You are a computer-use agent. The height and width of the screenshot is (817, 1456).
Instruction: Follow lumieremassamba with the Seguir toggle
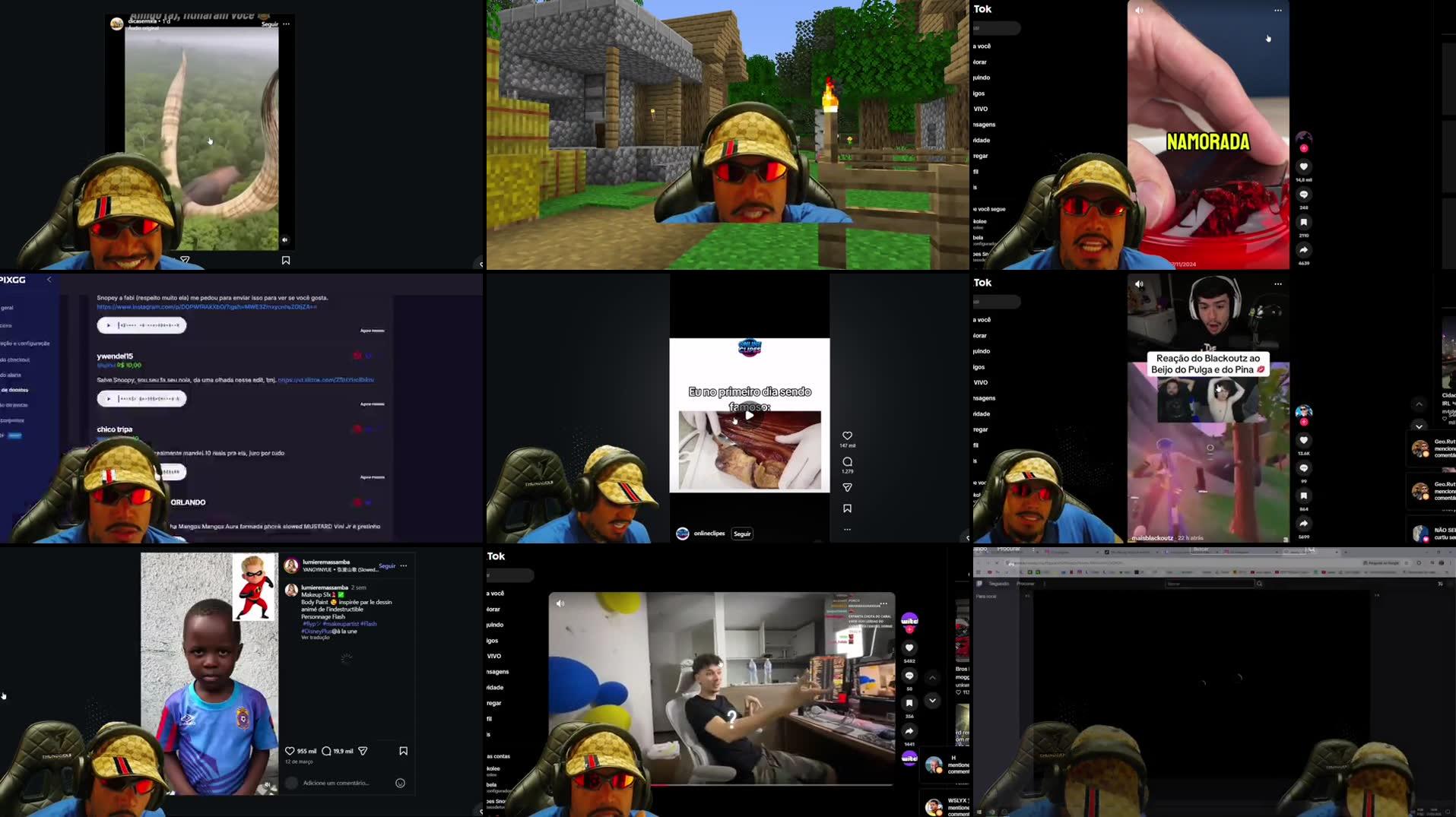pyautogui.click(x=387, y=565)
